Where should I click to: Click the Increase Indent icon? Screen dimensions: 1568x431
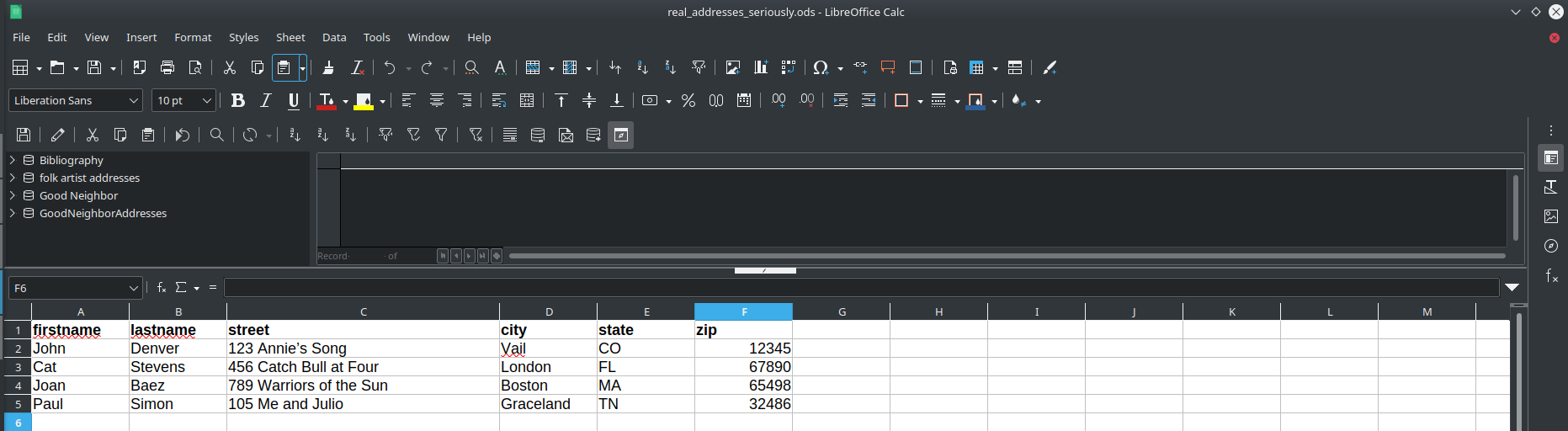click(841, 100)
